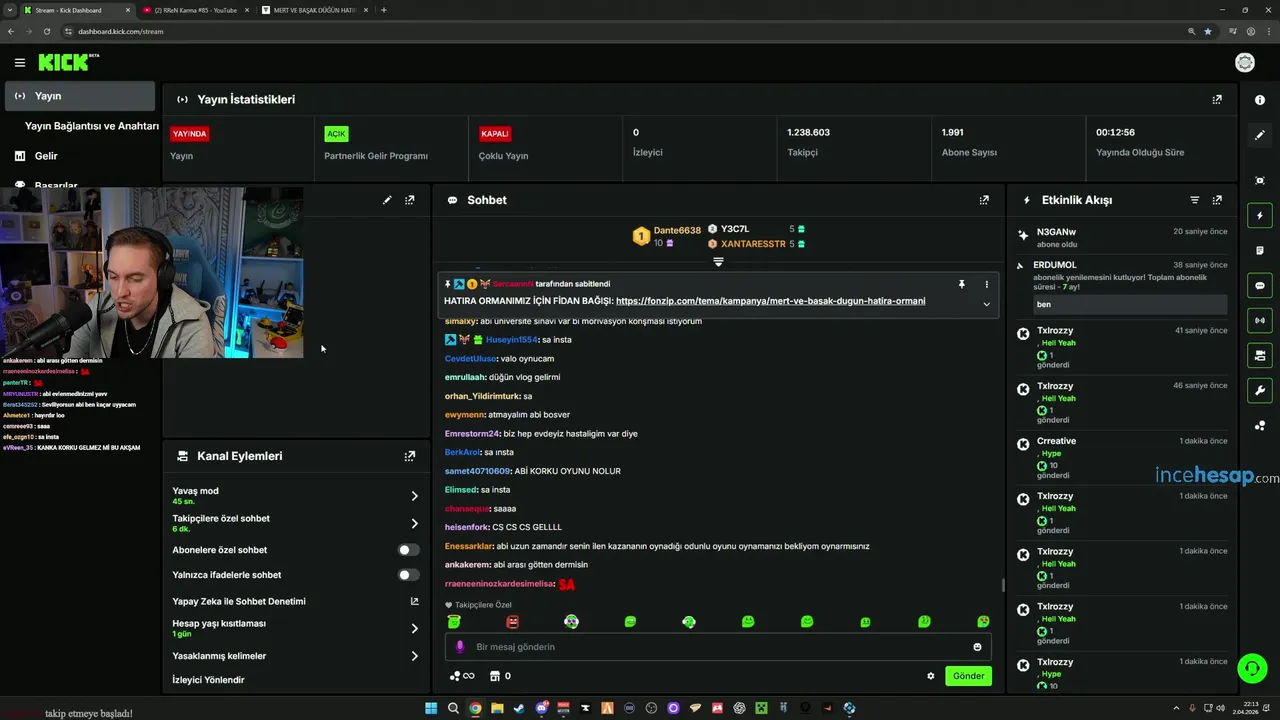Open the profile avatar at top right
Viewport: 1280px width, 720px height.
coord(1245,62)
